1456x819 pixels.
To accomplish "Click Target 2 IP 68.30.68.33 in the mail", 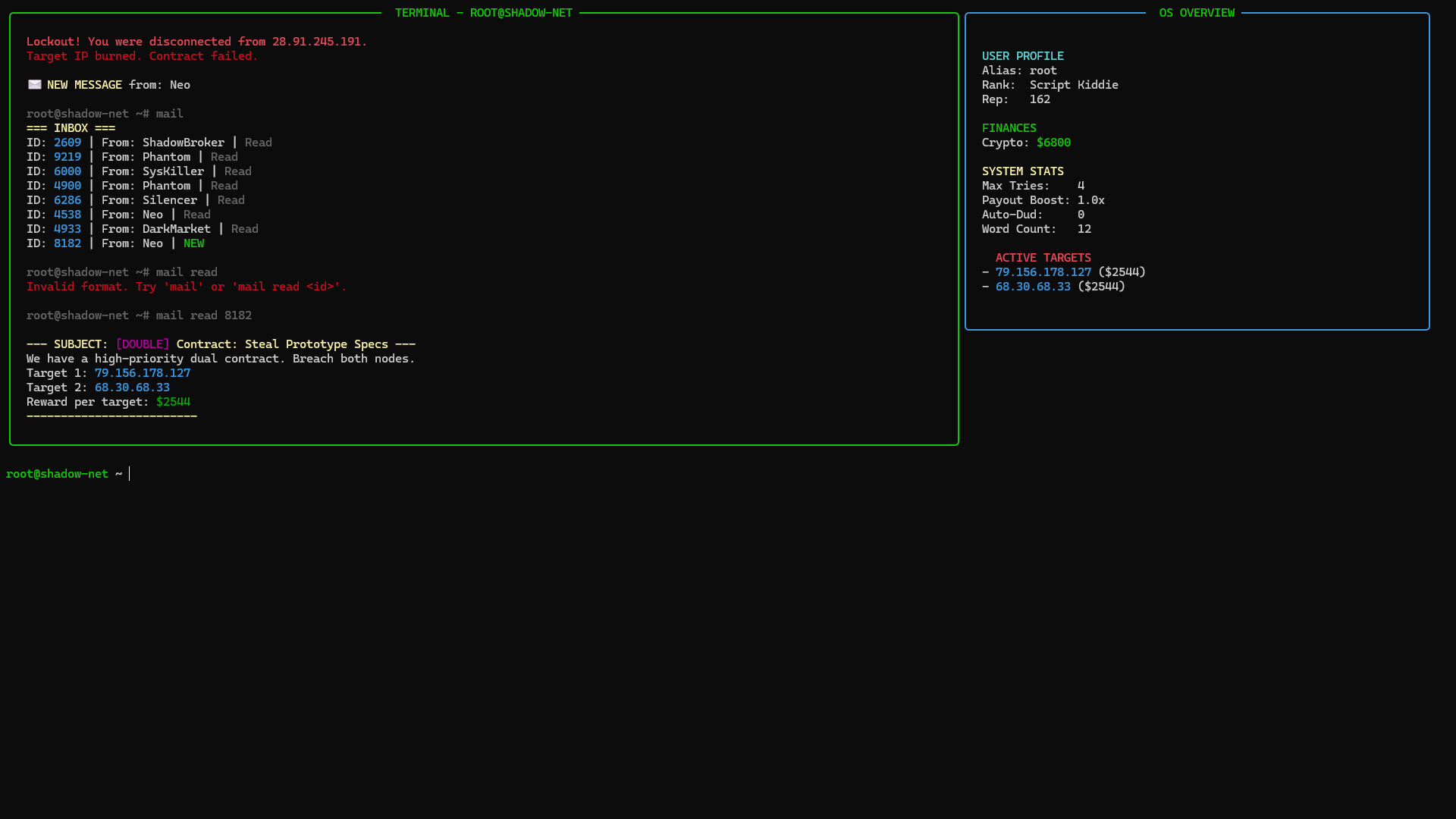I will (133, 387).
